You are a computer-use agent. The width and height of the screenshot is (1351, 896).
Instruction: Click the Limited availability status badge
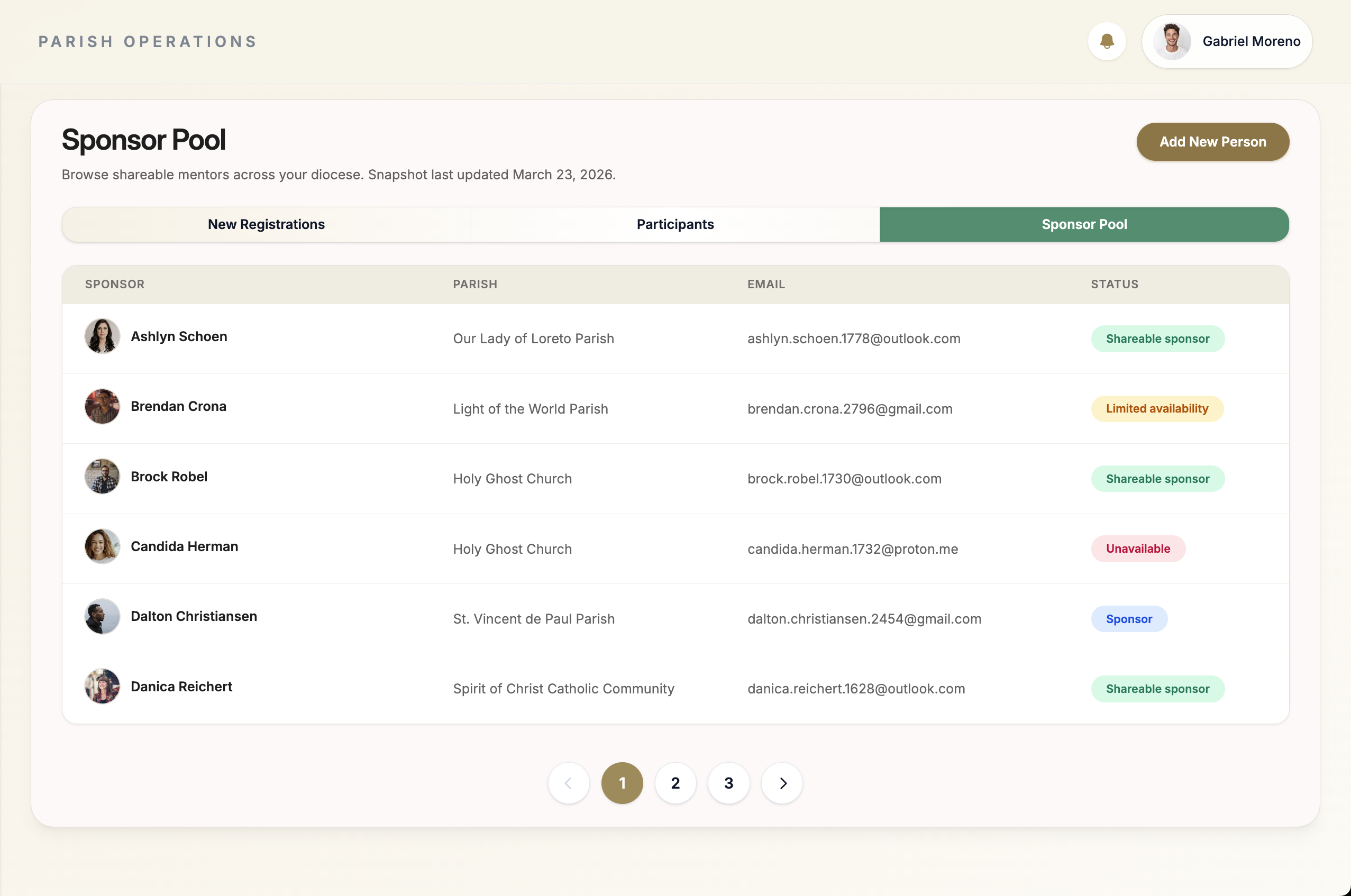(1157, 408)
